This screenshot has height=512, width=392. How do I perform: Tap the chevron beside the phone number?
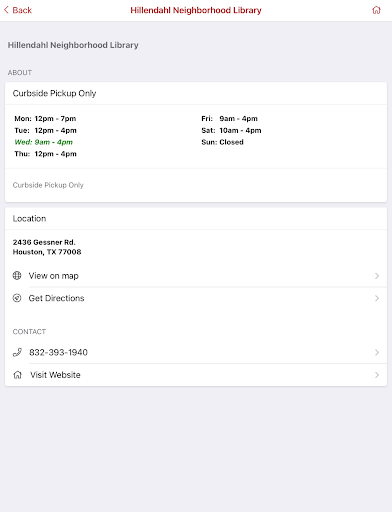pyautogui.click(x=377, y=352)
